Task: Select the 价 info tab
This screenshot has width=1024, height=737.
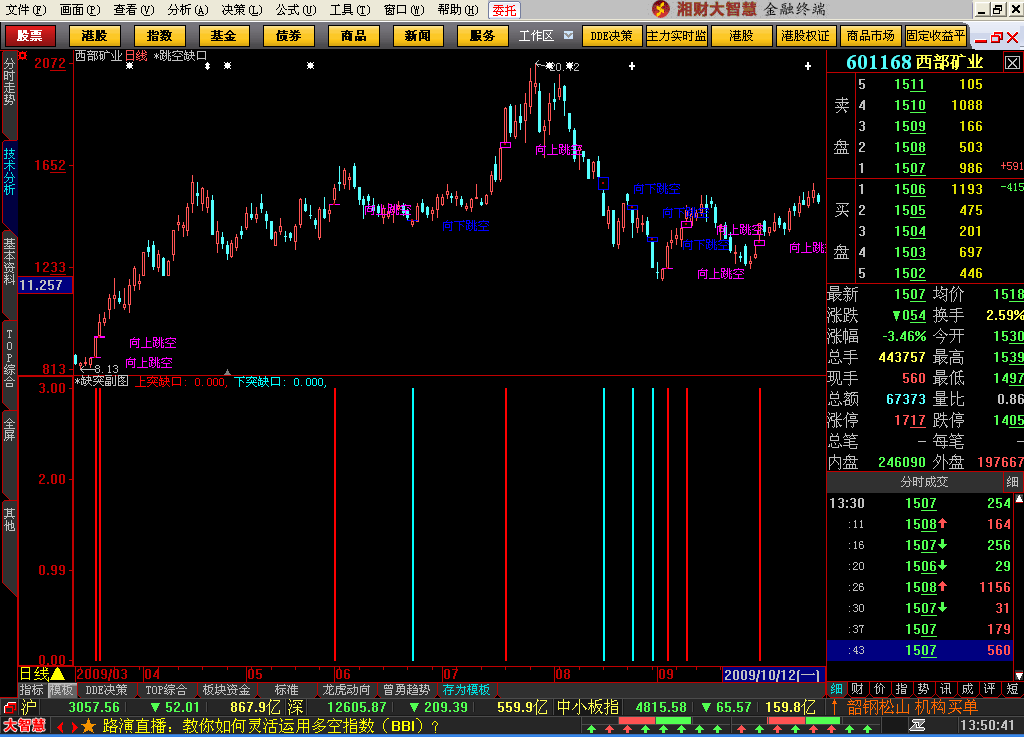Action: tap(880, 689)
